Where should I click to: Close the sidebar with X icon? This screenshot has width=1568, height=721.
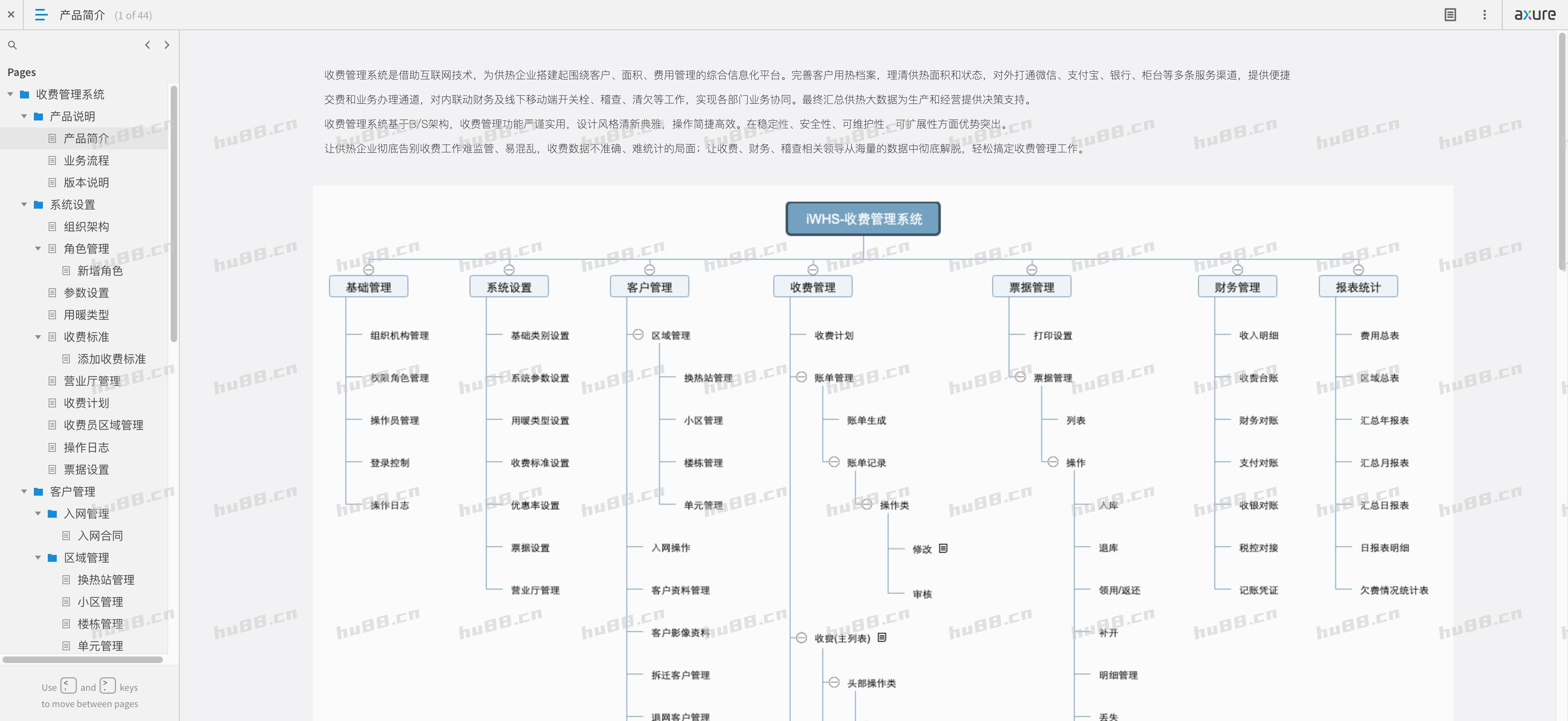coord(11,15)
